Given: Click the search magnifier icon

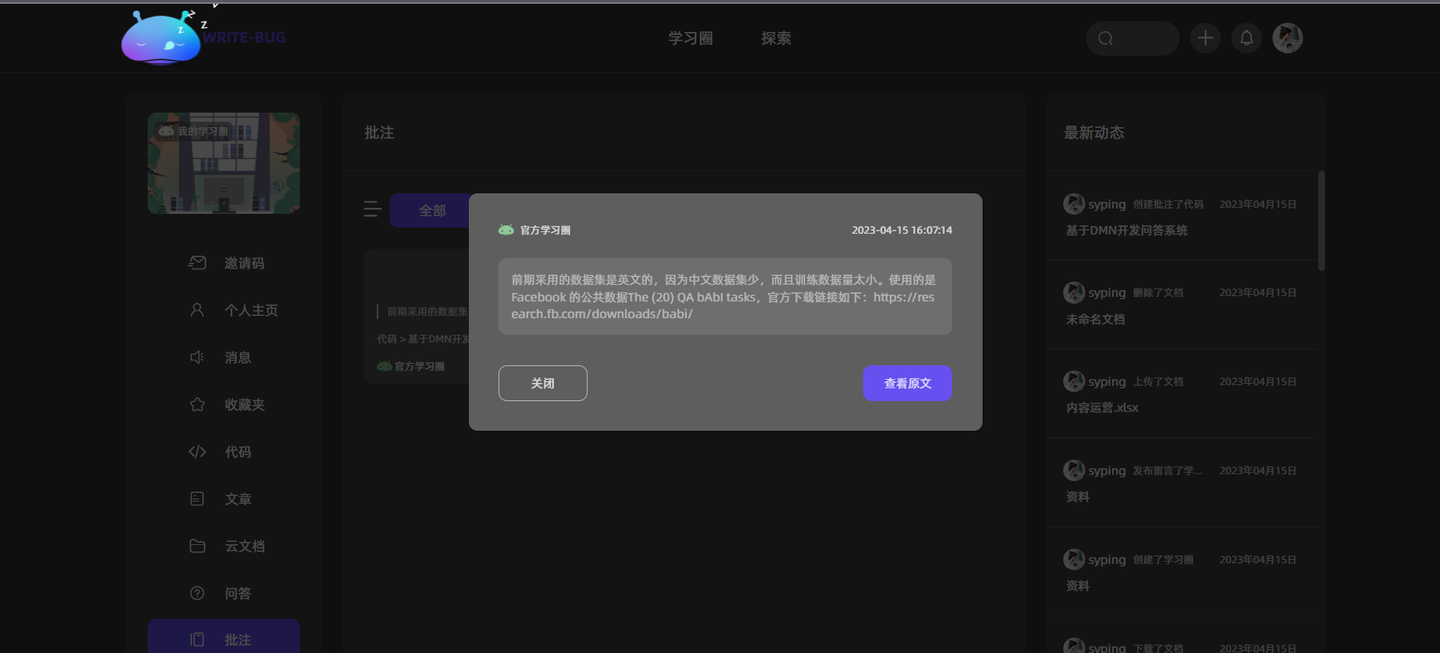Looking at the screenshot, I should [1104, 37].
